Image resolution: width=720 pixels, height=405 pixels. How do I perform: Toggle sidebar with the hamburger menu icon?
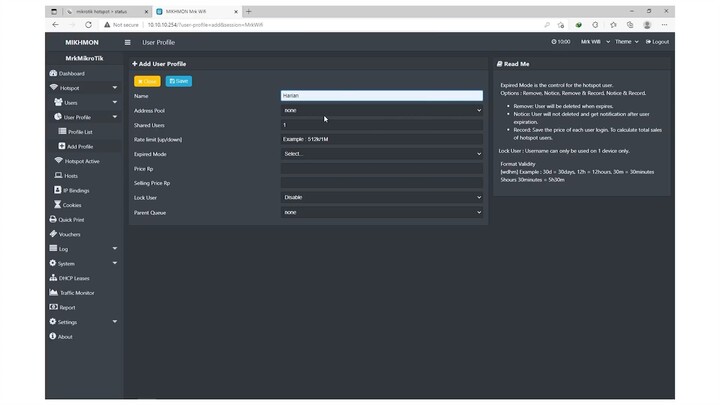tap(128, 42)
